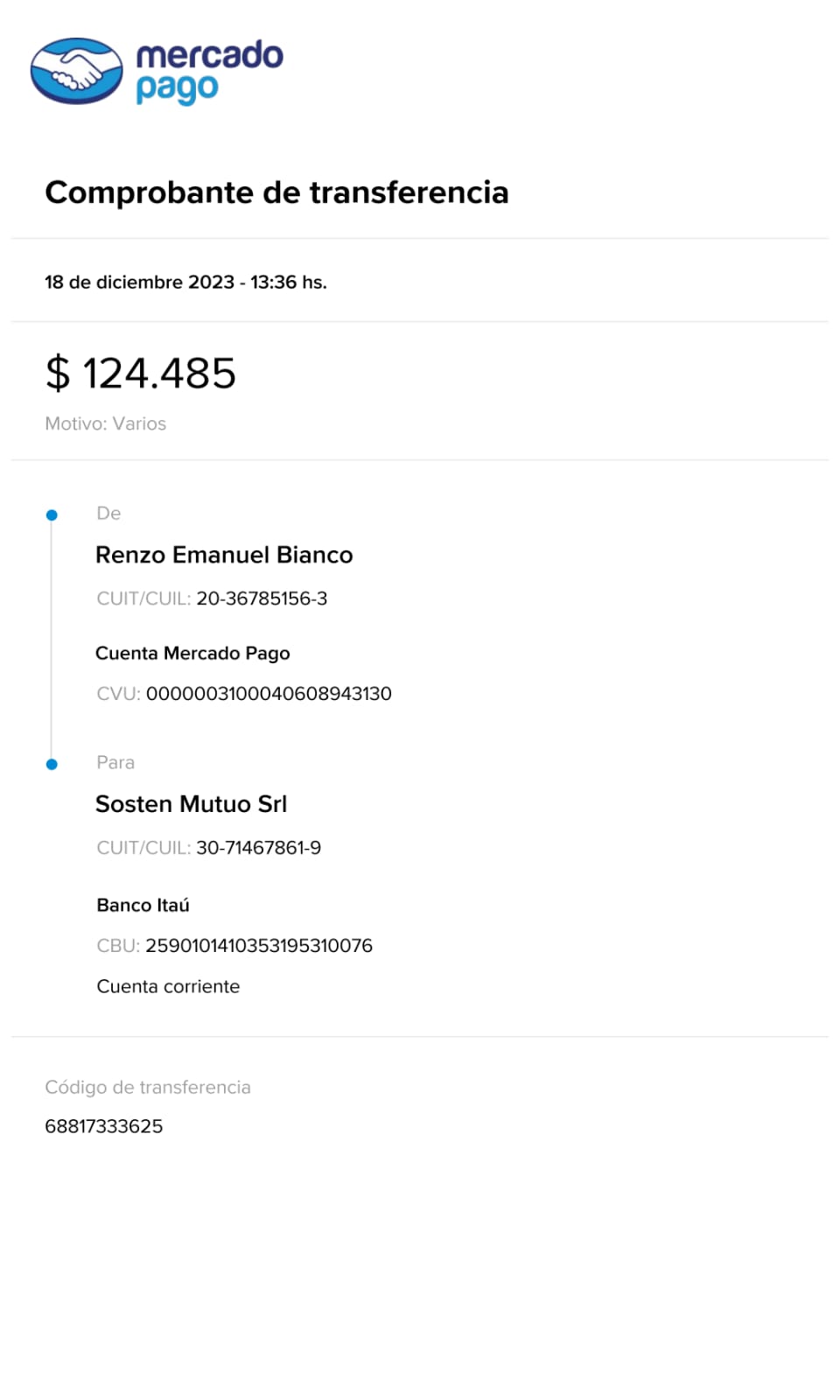This screenshot has width=840, height=1400.
Task: Click the recipient CUIT/CUIL 30-71467861-9
Action: coord(258,848)
